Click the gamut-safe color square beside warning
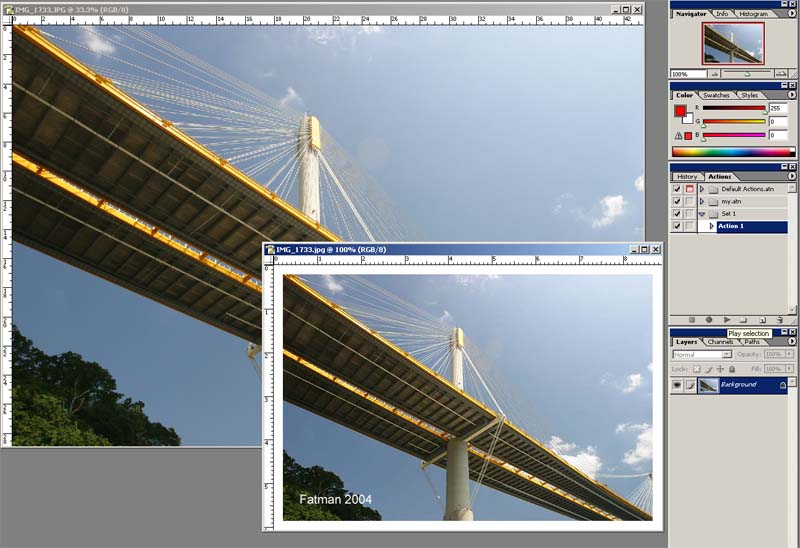This screenshot has height=548, width=800. pyautogui.click(x=688, y=136)
